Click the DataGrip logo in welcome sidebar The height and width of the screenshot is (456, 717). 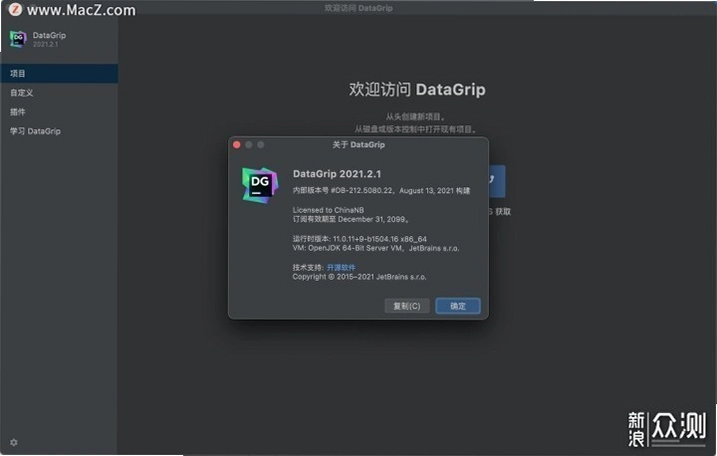18,39
